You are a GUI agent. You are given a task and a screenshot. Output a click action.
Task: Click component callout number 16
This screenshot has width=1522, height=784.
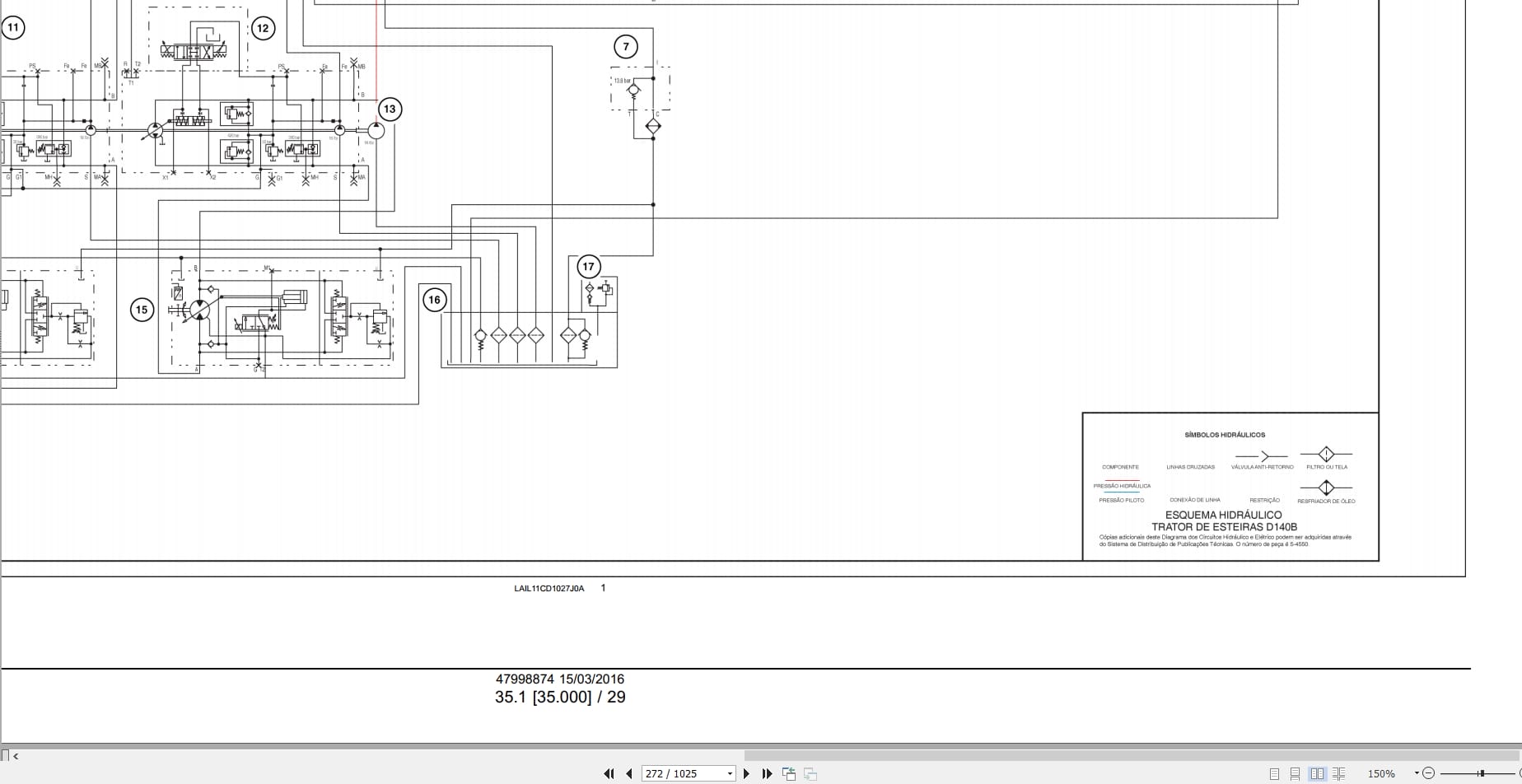(434, 300)
